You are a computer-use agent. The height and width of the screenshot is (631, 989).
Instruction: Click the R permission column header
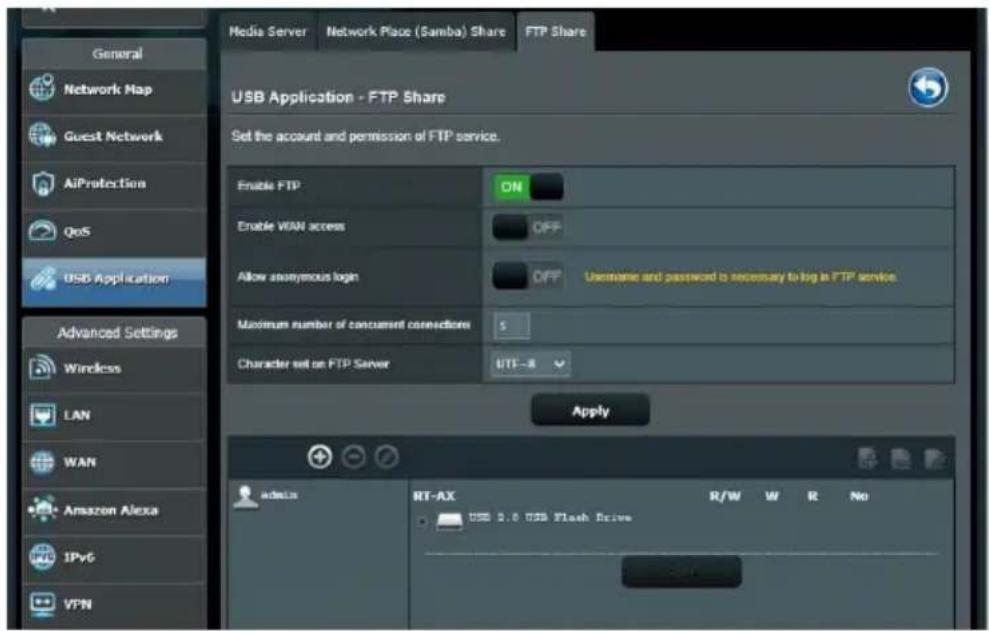(812, 497)
